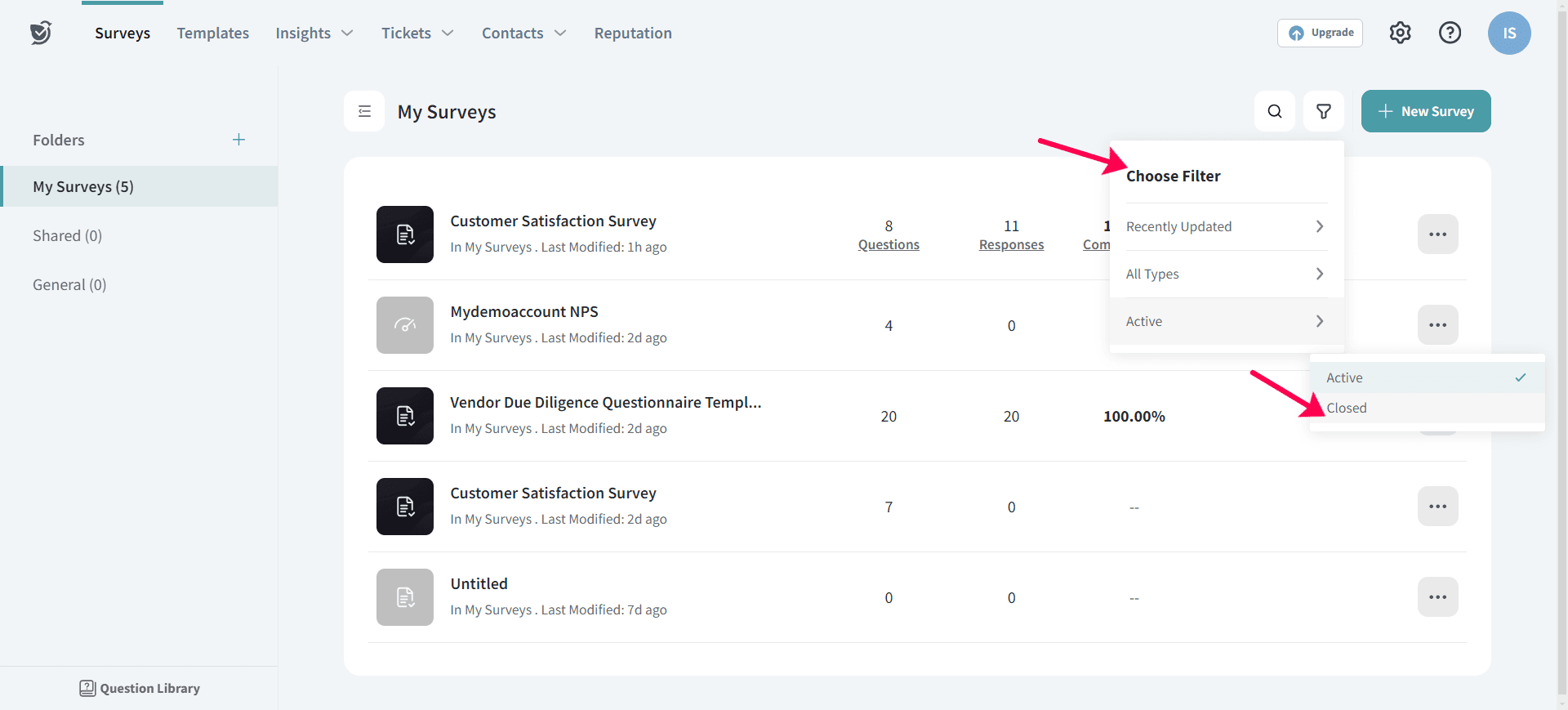Viewport: 1568px width, 710px height.
Task: Click the New Survey button
Action: 1425,111
